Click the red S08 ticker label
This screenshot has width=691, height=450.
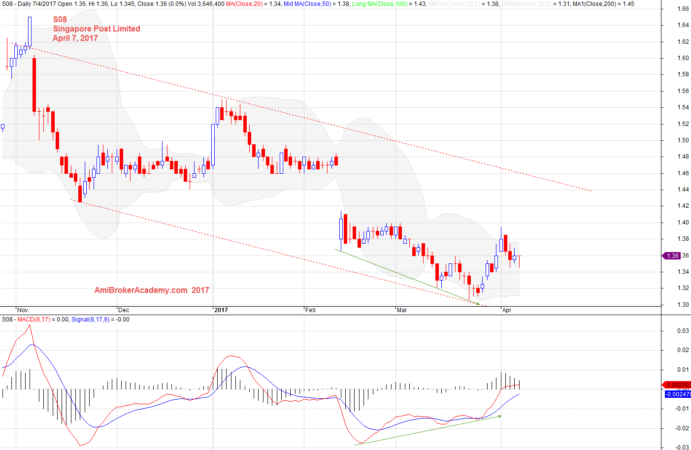point(60,19)
